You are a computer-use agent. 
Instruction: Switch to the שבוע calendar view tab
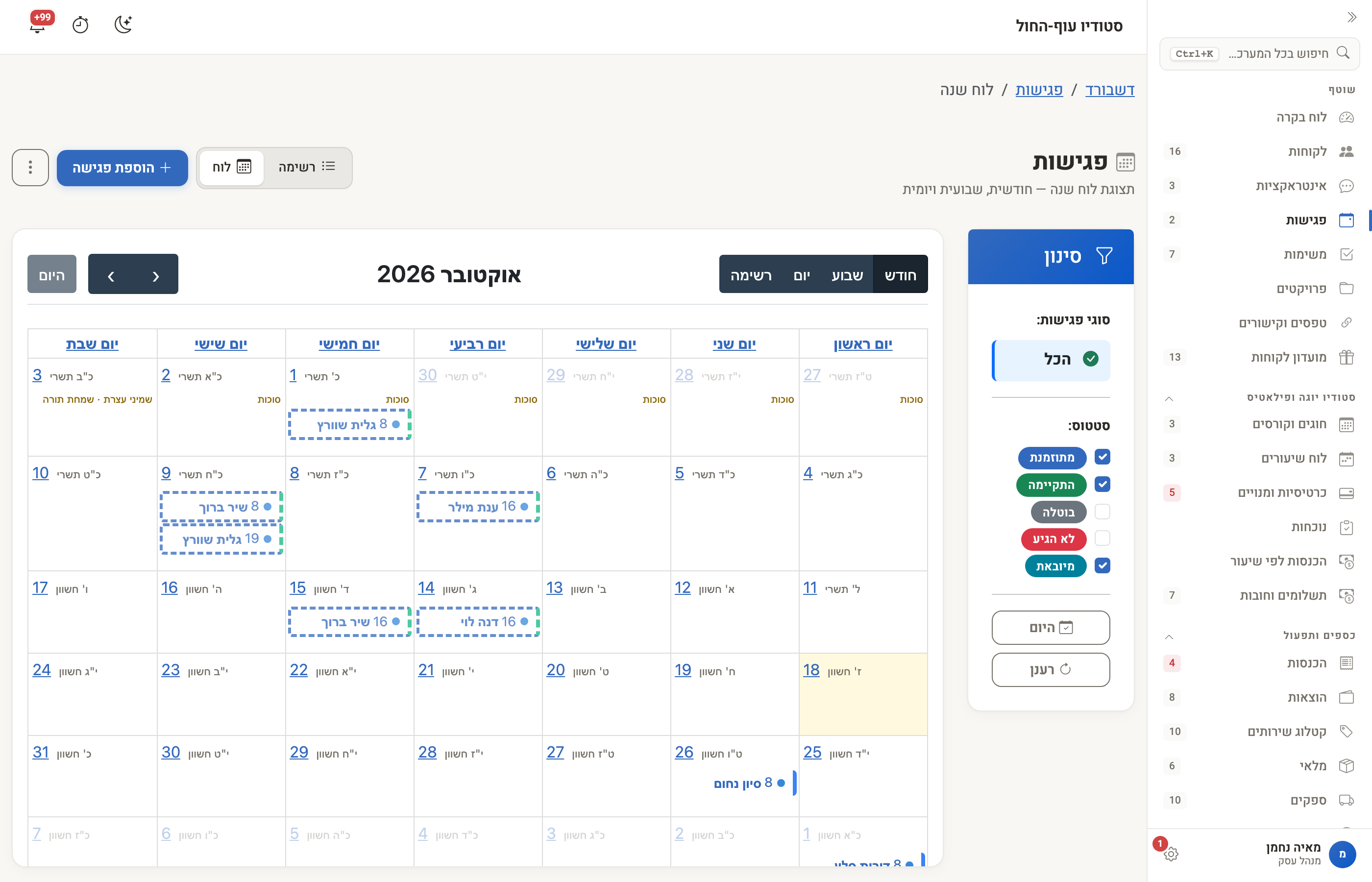point(847,275)
